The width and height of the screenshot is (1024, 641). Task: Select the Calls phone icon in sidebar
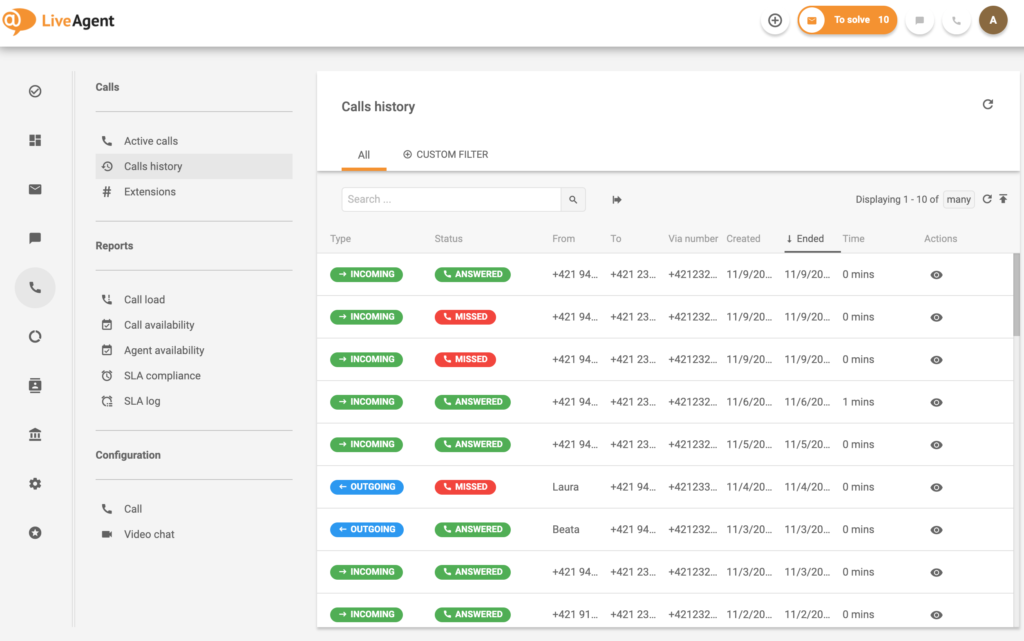(x=35, y=287)
